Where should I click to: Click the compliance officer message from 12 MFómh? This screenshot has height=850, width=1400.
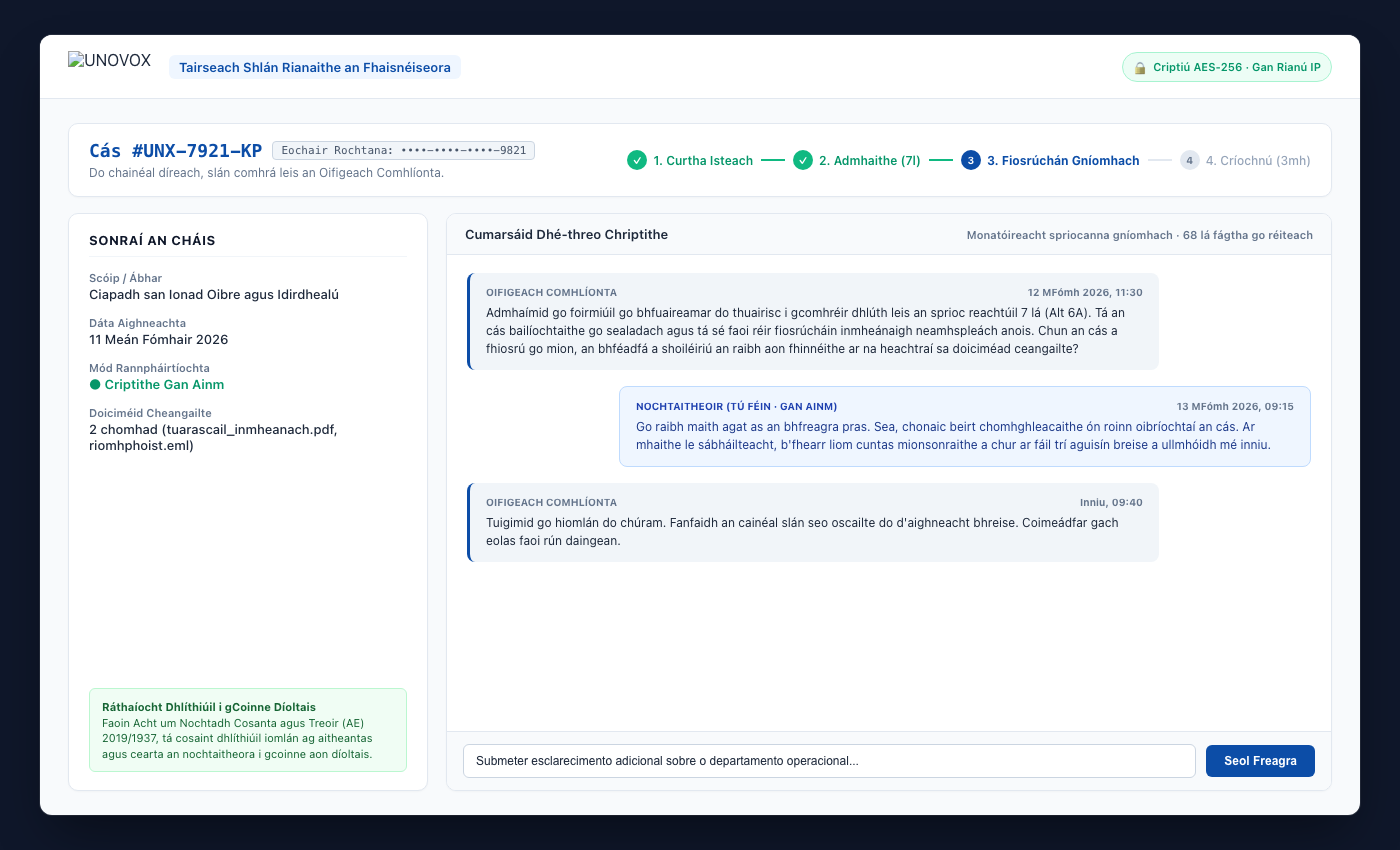pos(813,322)
